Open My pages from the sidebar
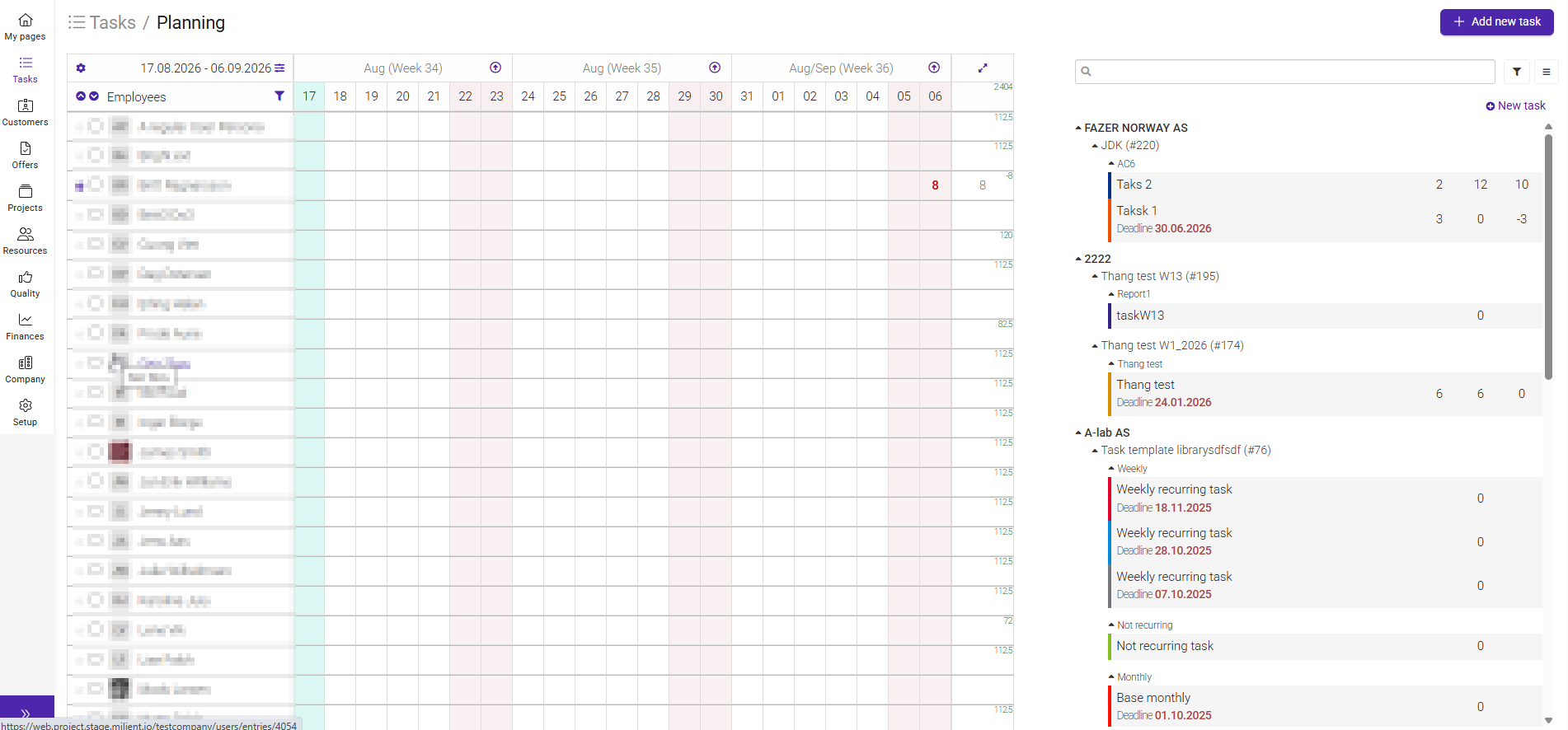The image size is (1568, 730). coord(25,26)
